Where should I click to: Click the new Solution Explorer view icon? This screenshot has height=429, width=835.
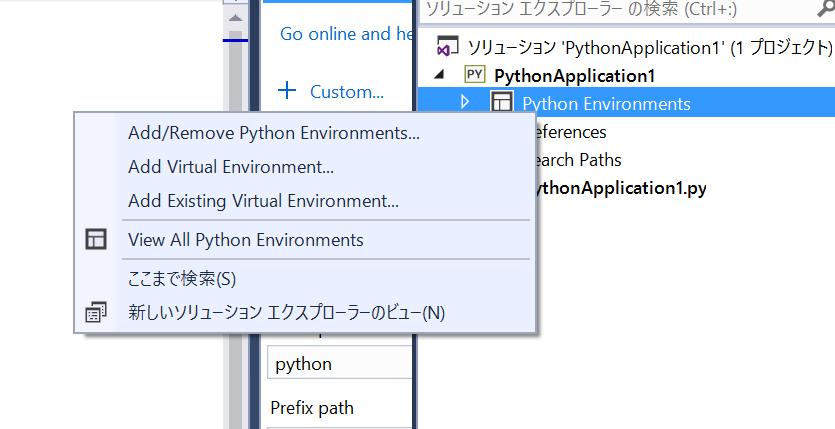tap(96, 312)
